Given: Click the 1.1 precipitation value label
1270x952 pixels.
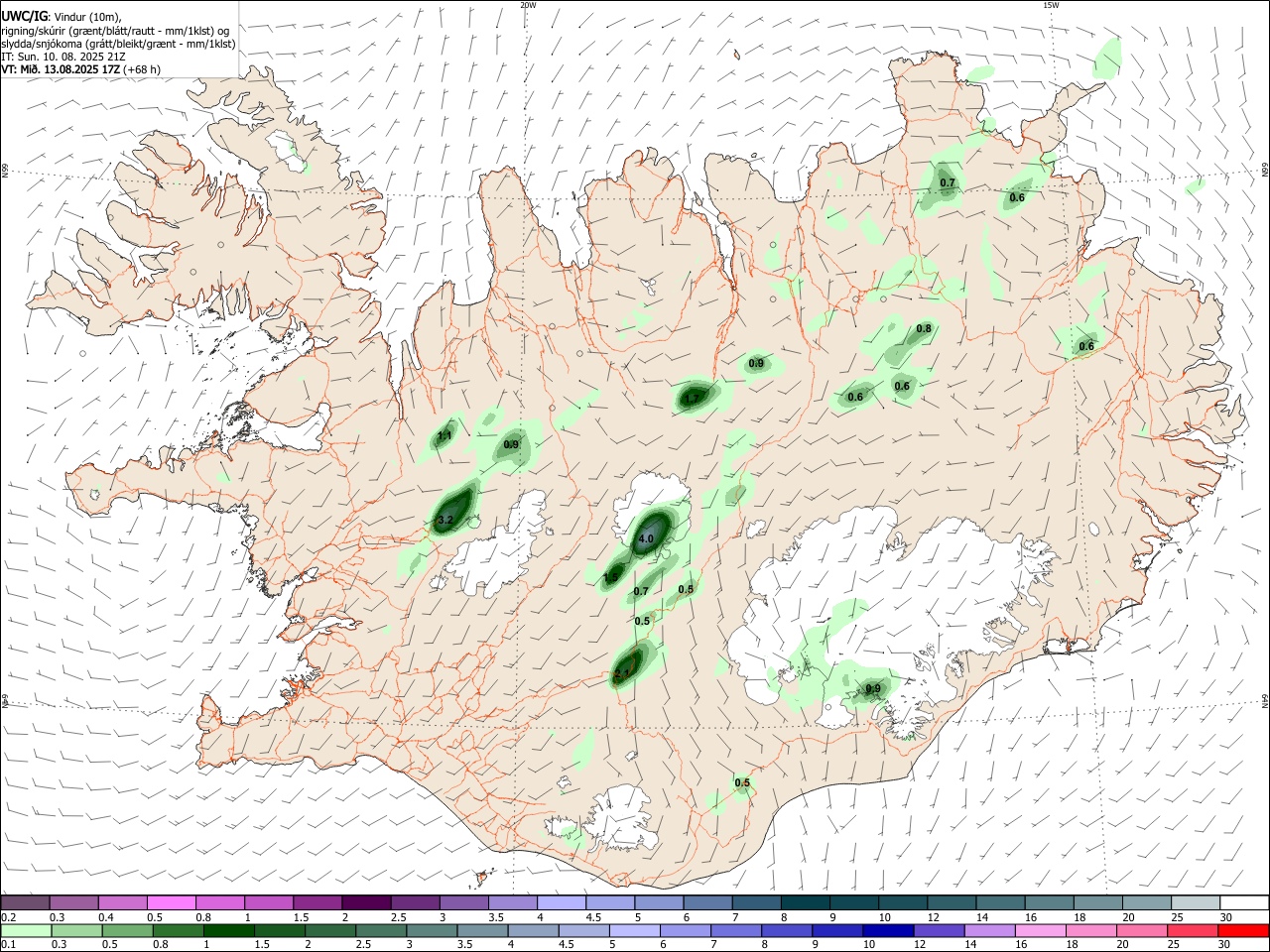Looking at the screenshot, I should 444,435.
